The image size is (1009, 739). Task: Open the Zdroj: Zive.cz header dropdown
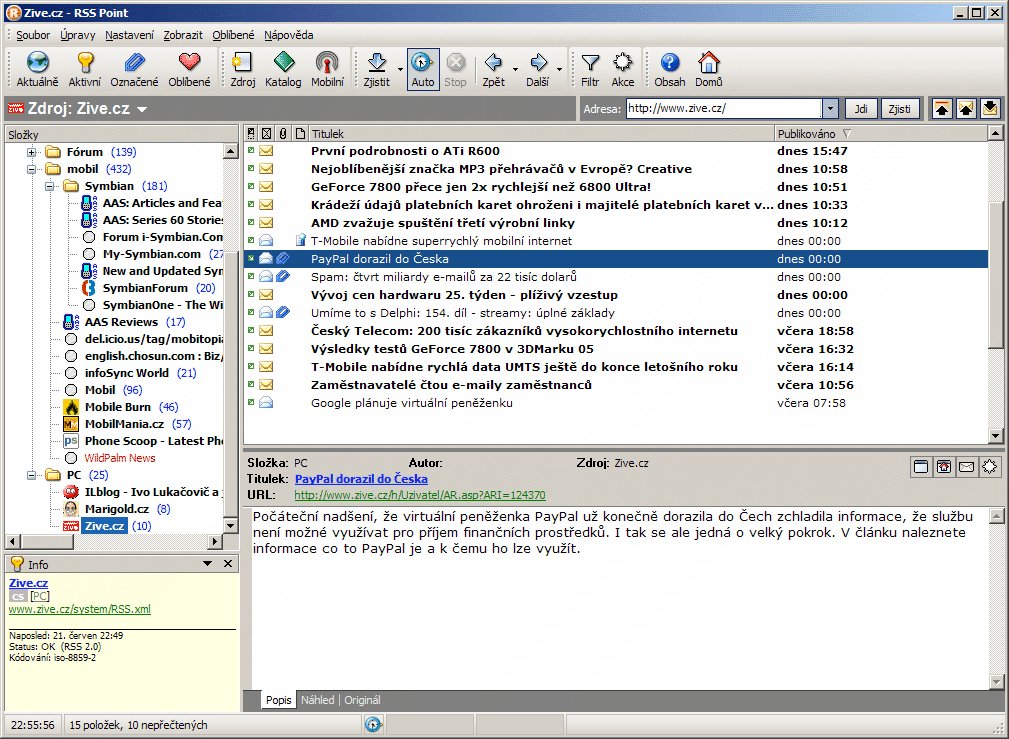(x=142, y=109)
